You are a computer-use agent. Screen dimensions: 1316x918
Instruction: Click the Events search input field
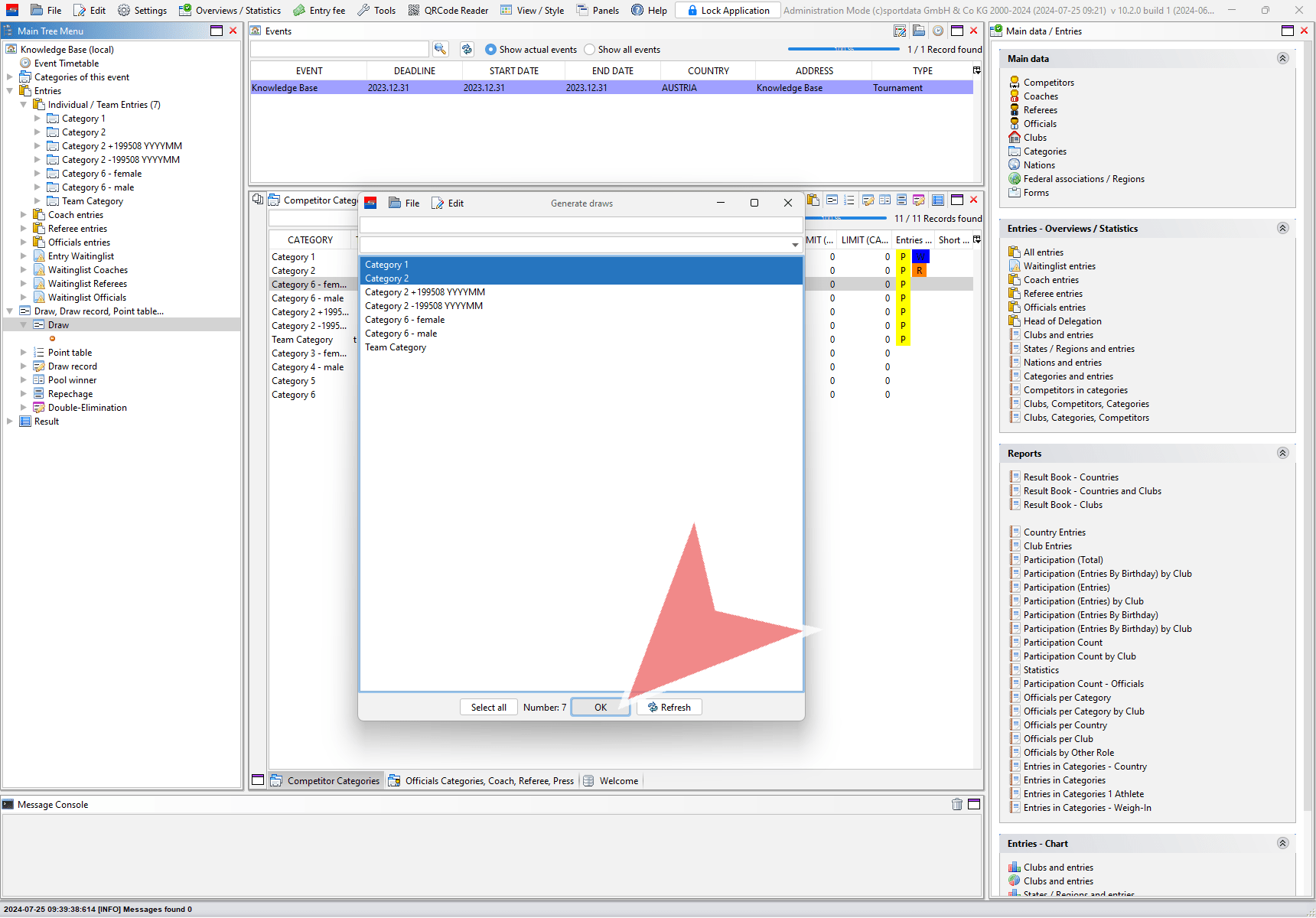pos(339,49)
